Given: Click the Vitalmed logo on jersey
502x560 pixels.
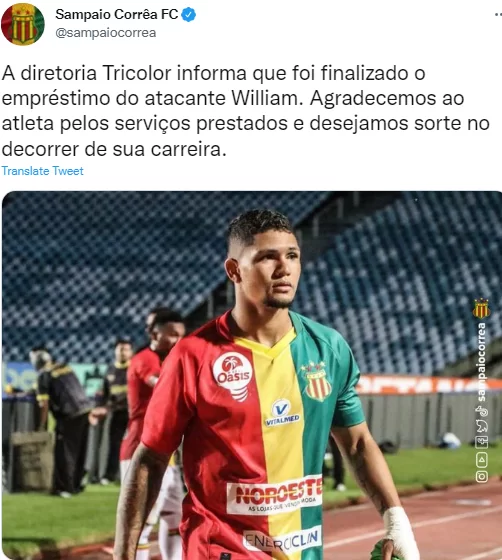Looking at the screenshot, I should pyautogui.click(x=282, y=413).
